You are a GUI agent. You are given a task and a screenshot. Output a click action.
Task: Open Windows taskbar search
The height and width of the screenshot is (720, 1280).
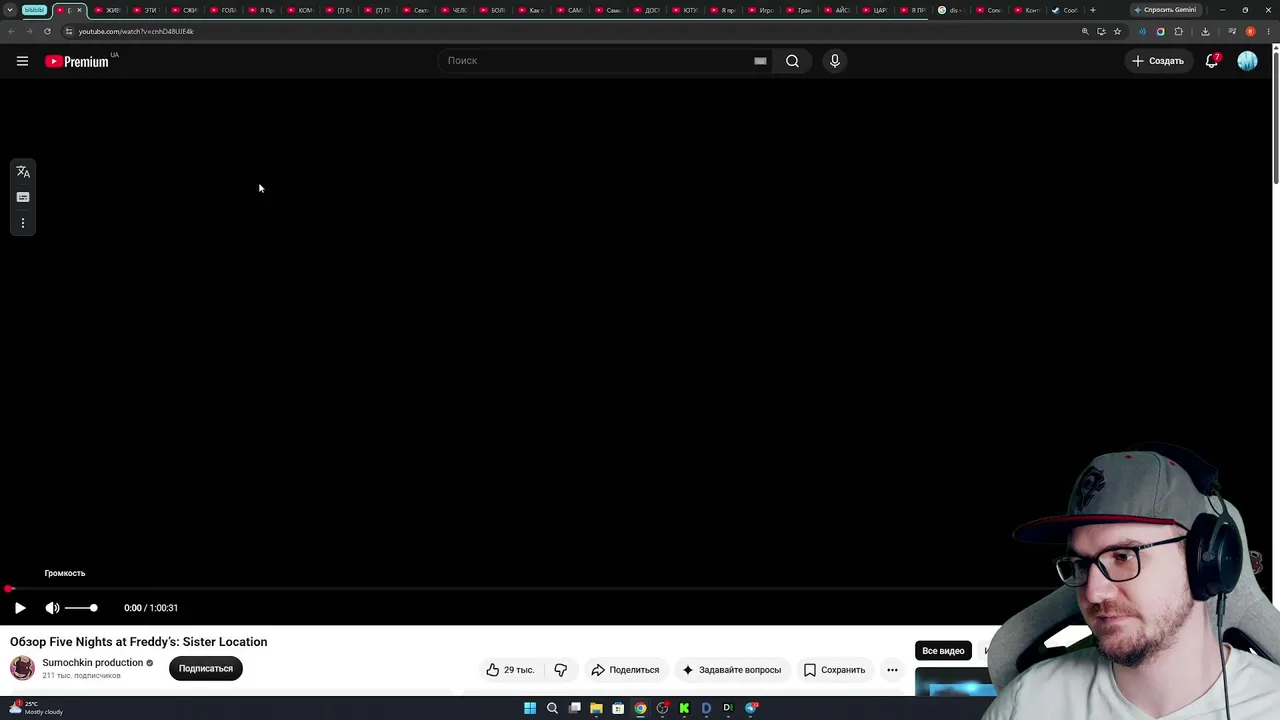click(x=552, y=708)
